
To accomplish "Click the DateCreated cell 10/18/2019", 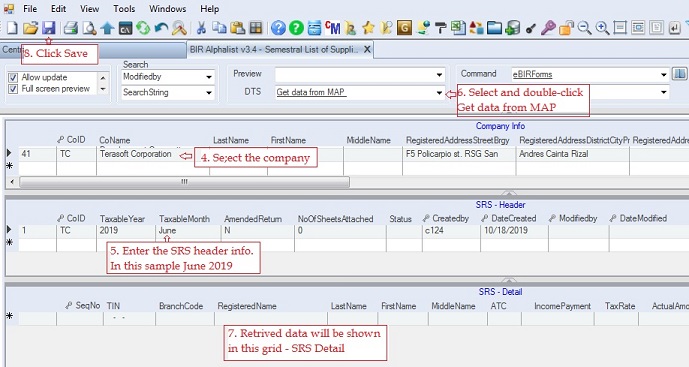I will tap(514, 231).
